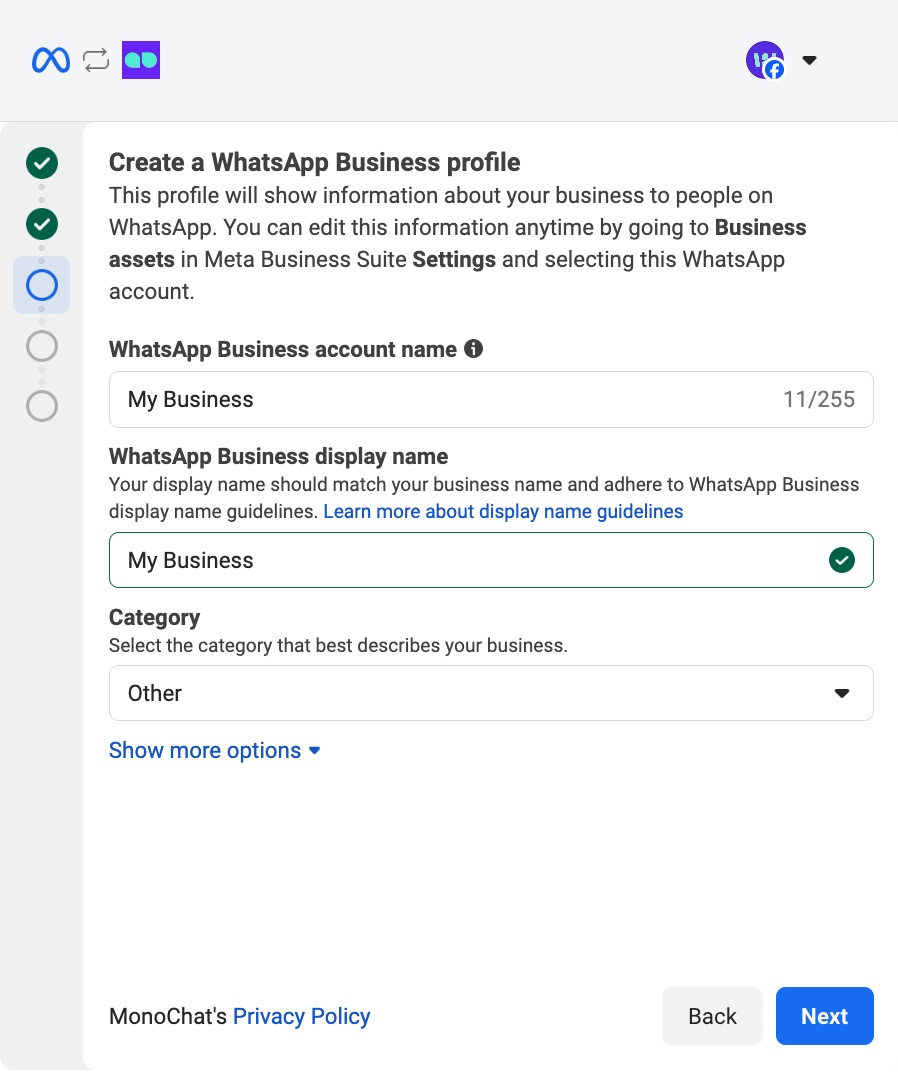The image size is (898, 1082).
Task: Select the current blue step circle
Action: tap(41, 285)
